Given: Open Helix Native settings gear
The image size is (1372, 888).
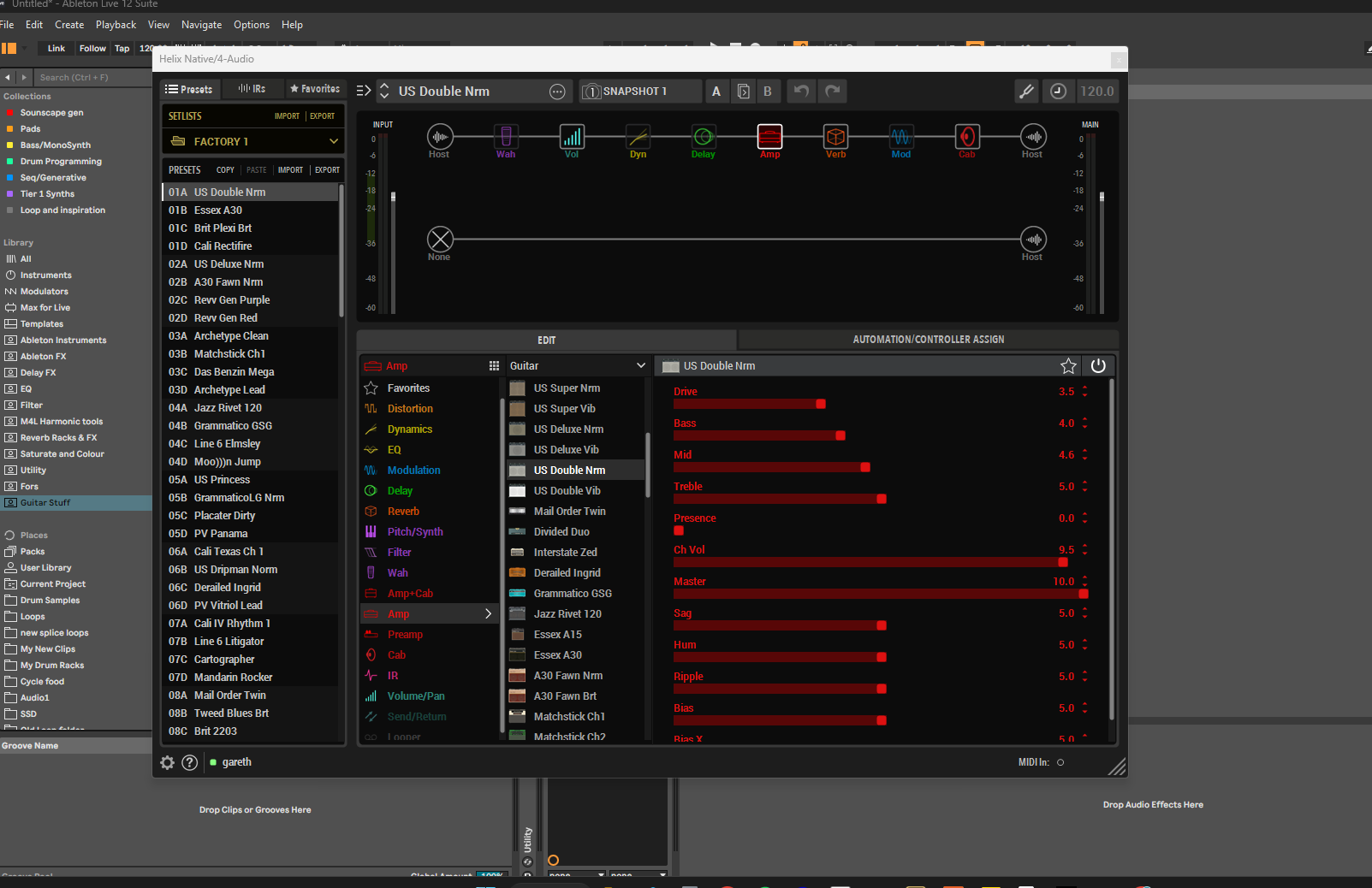Looking at the screenshot, I should tap(168, 762).
